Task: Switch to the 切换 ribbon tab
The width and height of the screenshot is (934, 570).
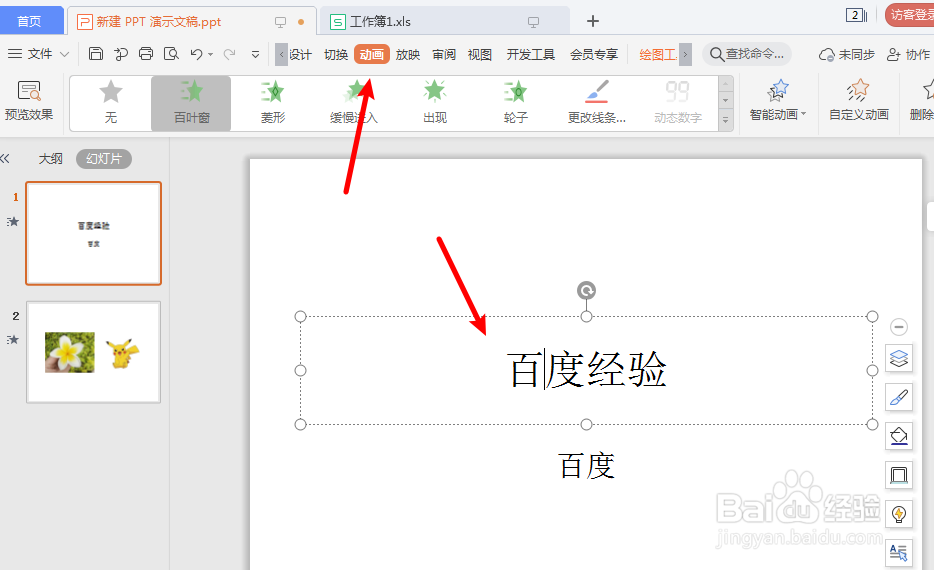Action: point(336,54)
